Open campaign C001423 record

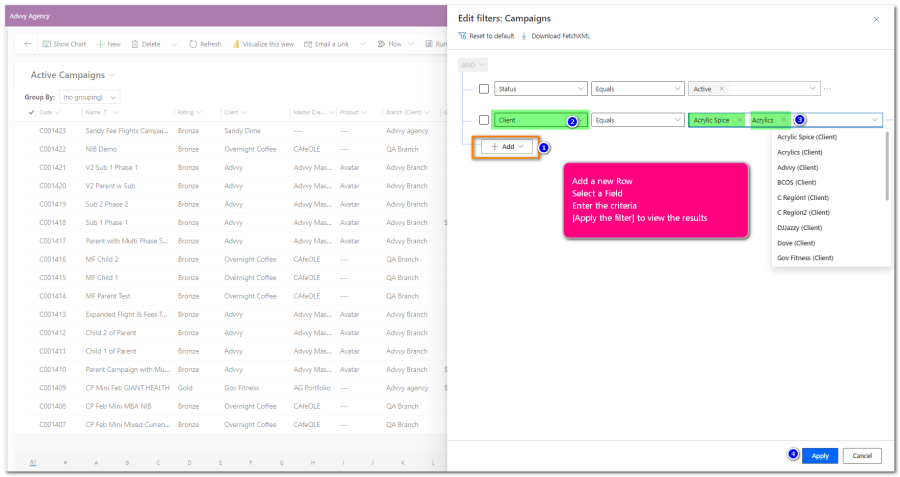[x=53, y=130]
